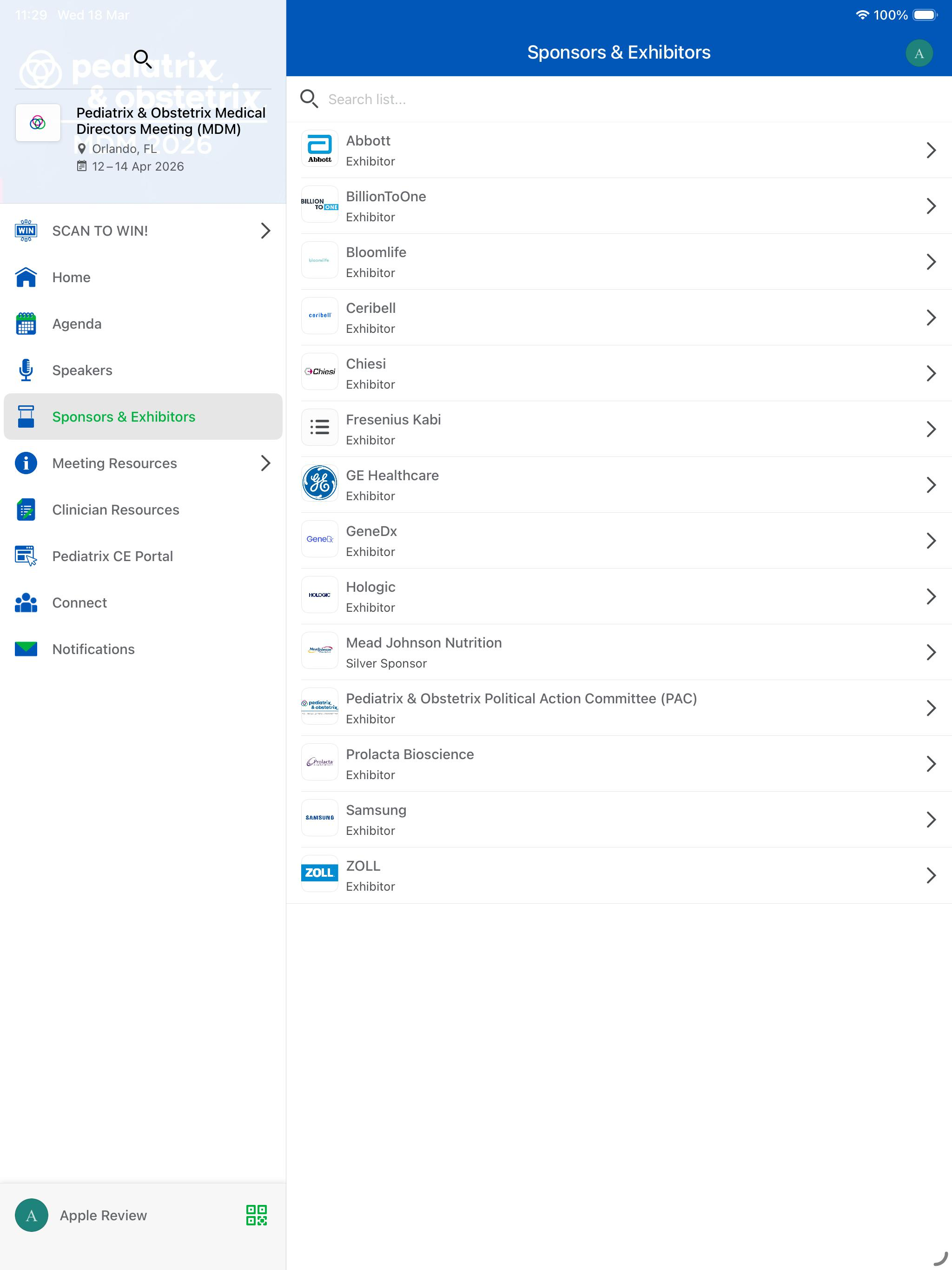Open the GE Healthcare exhibitor entry
952x1270 pixels.
tap(619, 484)
